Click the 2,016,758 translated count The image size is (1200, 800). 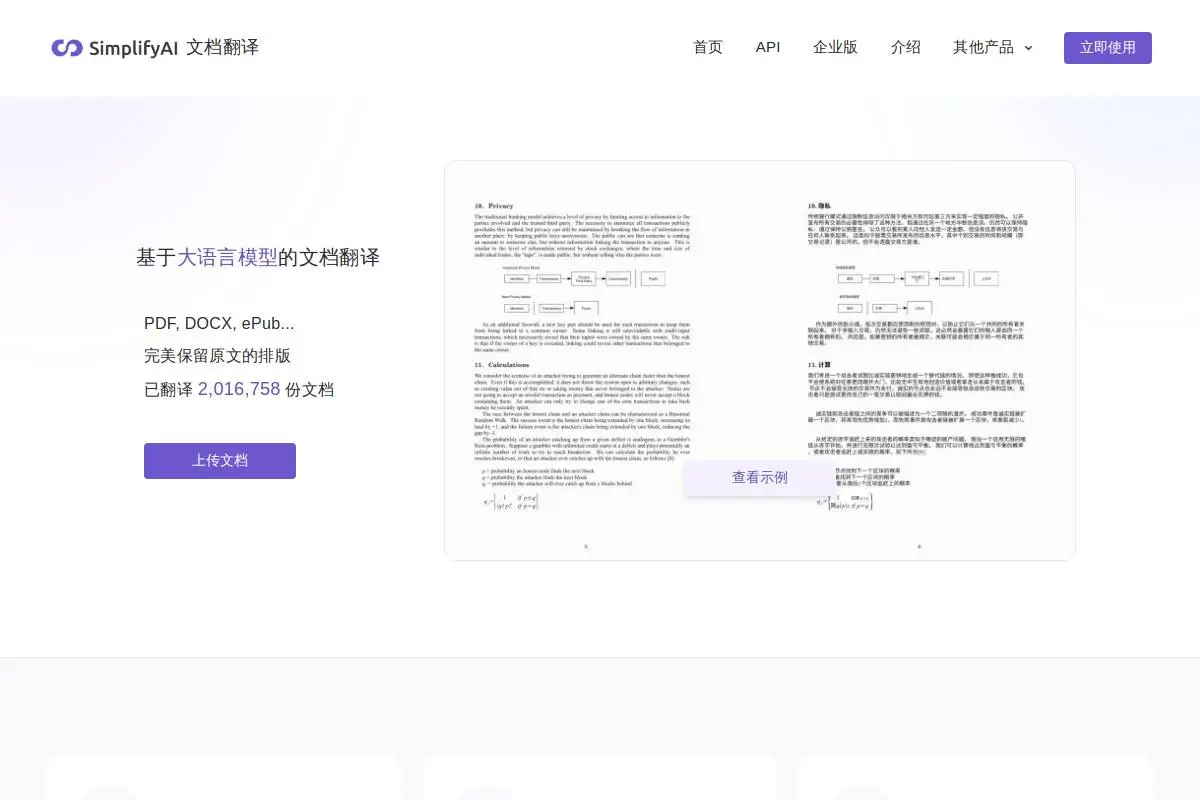pos(239,389)
